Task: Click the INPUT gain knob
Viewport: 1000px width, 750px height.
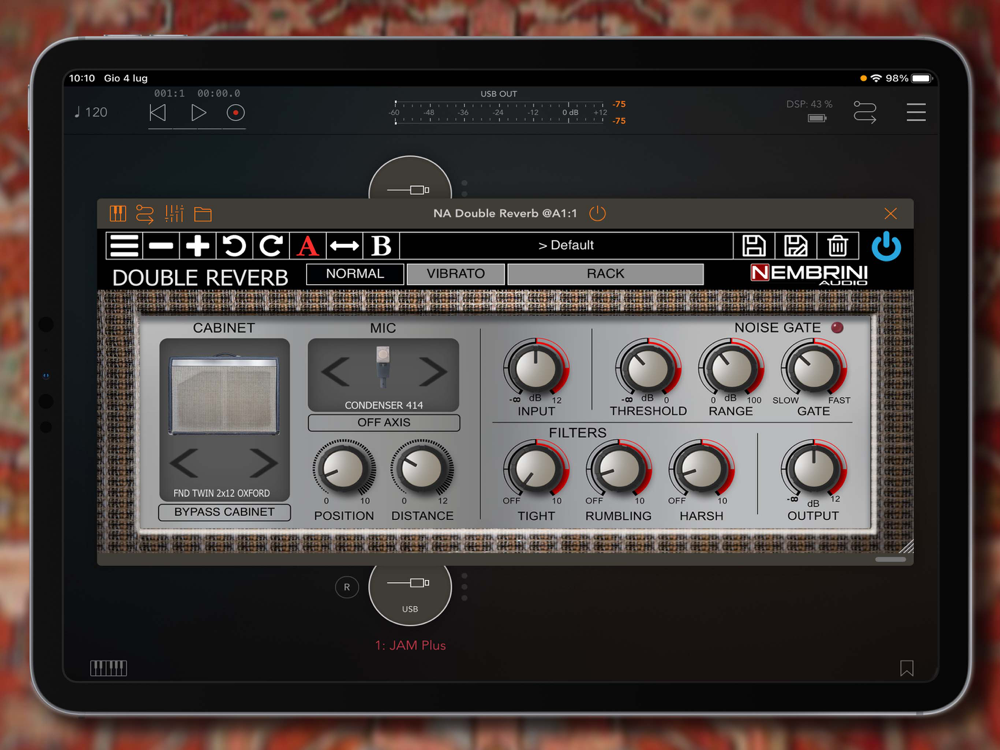Action: tap(536, 369)
